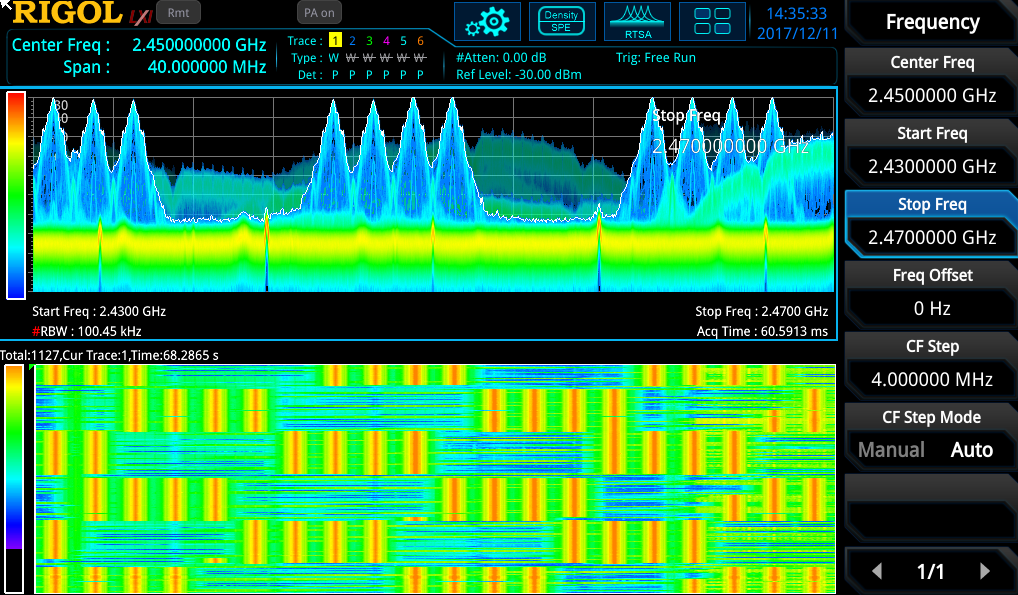The width and height of the screenshot is (1018, 595).
Task: Select Trace 5 indicator
Action: (403, 40)
